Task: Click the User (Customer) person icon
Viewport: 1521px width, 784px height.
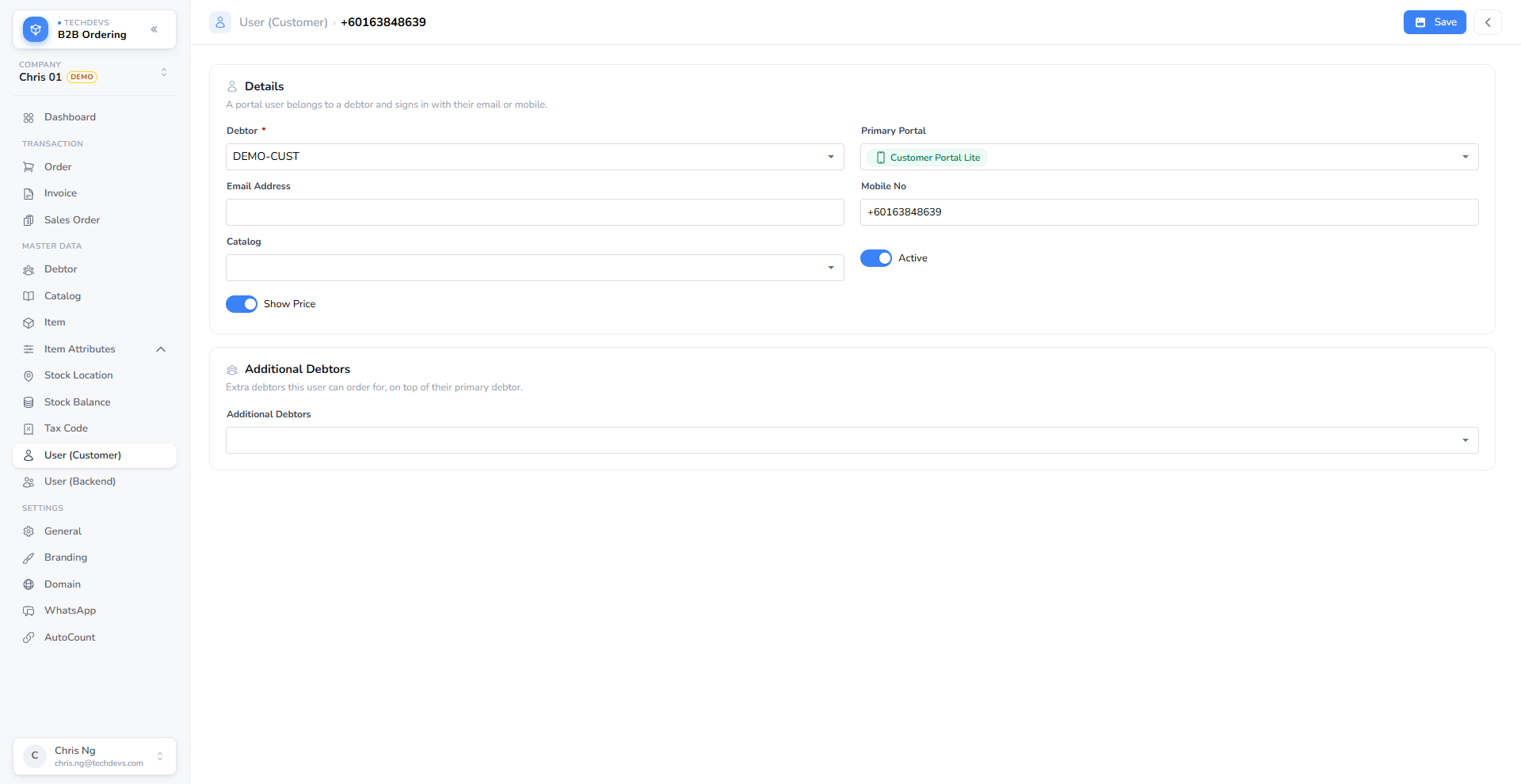Action: pos(29,455)
